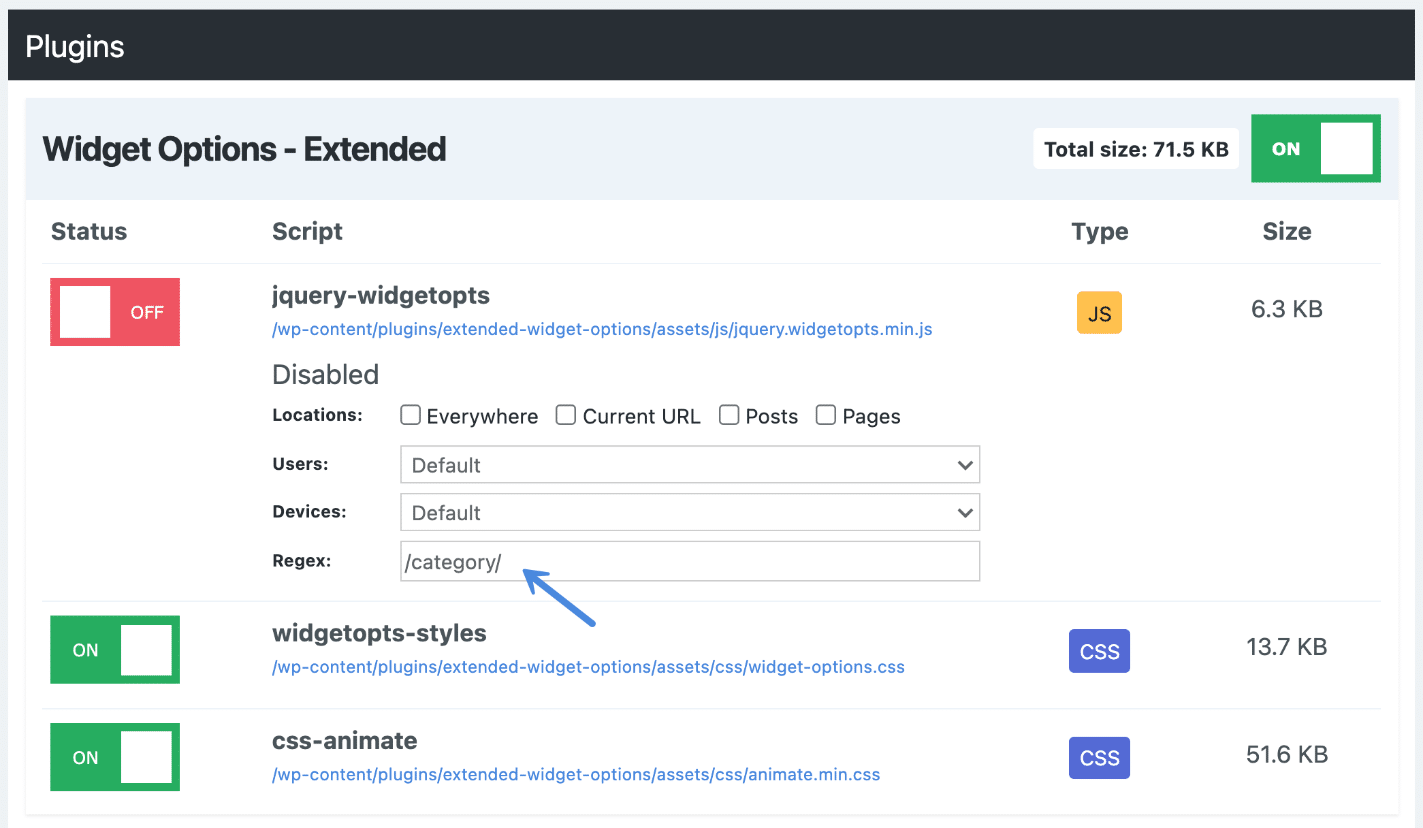Check the Everywhere location checkbox
Viewport: 1423px width, 828px height.
point(410,414)
